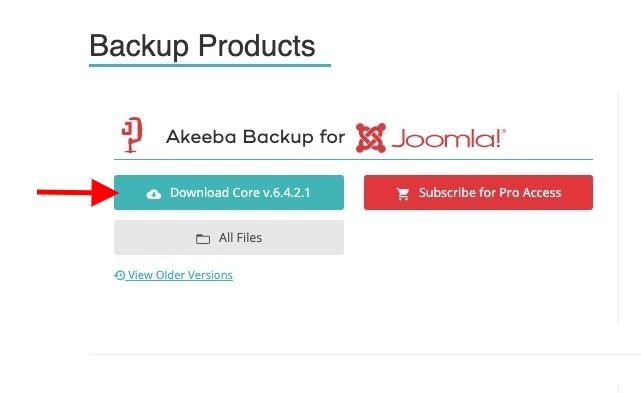Click the version number v.6.4.2.1 text
Screen dimensions: 641x393
click(287, 192)
